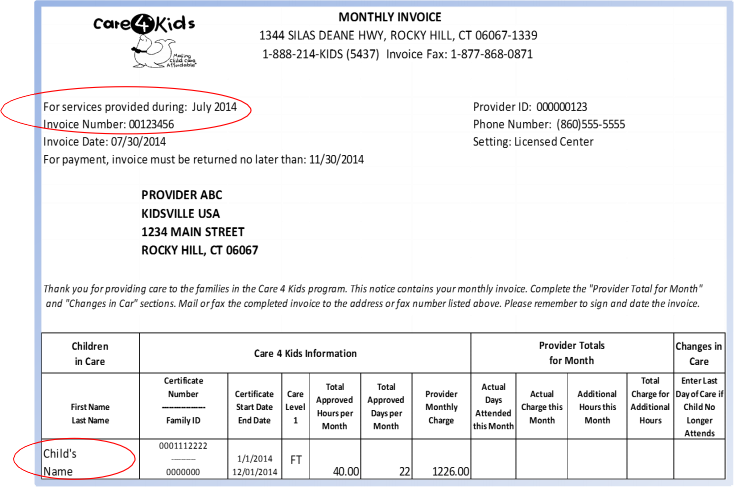Click the Setting: Licensed Center text
734x487 pixels.
tap(533, 142)
